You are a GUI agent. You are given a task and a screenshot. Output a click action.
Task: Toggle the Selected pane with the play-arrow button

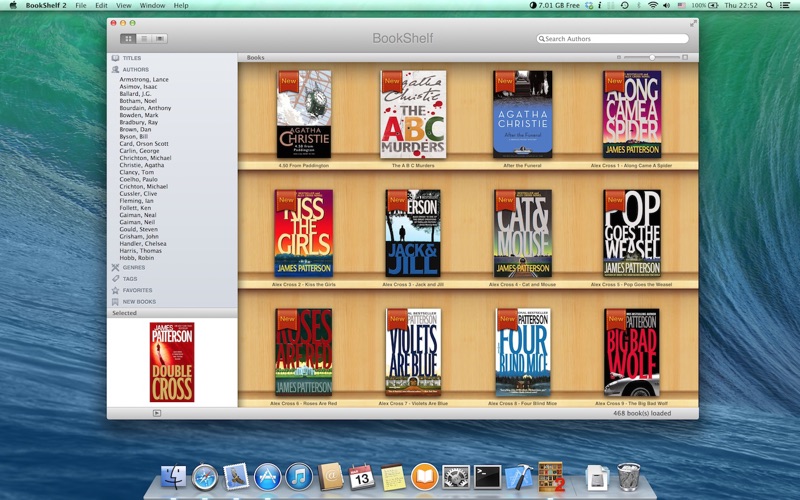[157, 413]
